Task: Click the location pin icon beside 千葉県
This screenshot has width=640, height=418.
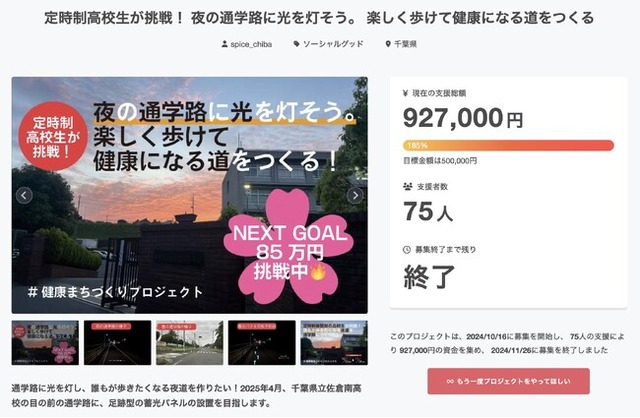Action: coord(387,45)
